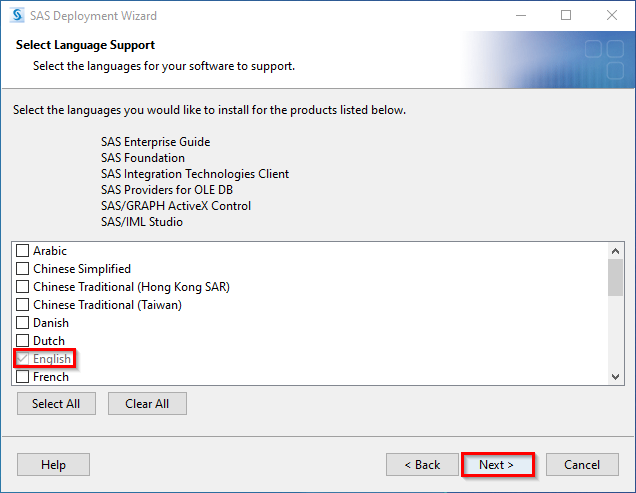Click the grayed English checkbox

click(22, 358)
